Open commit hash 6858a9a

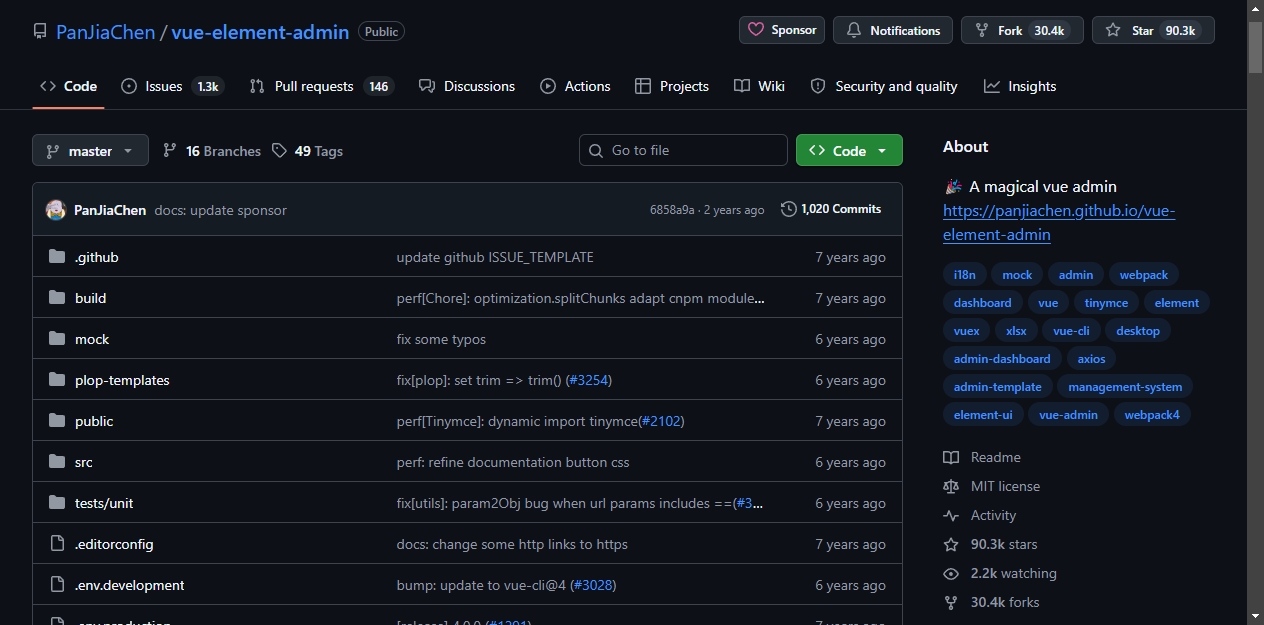672,210
